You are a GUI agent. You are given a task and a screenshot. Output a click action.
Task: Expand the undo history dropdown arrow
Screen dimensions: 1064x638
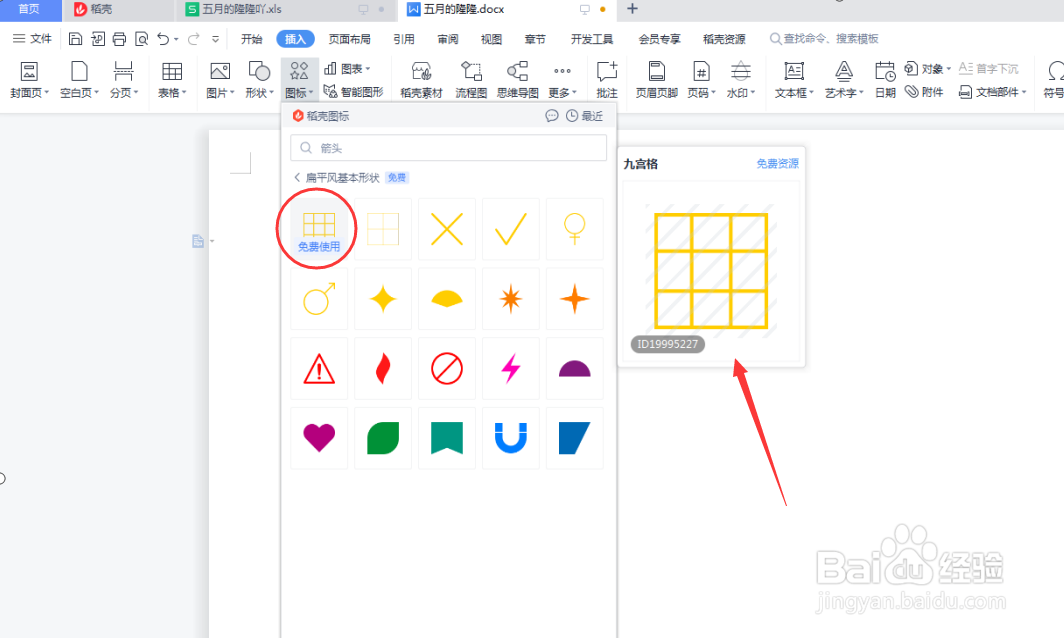(176, 39)
